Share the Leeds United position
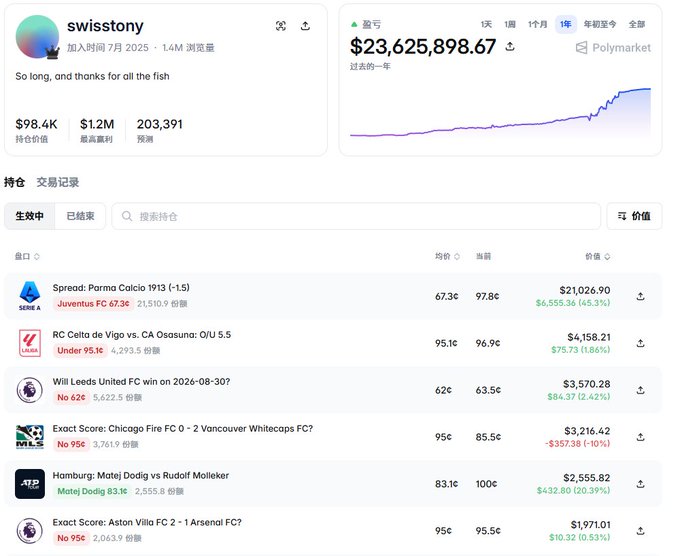This screenshot has width=680, height=556. click(x=640, y=390)
